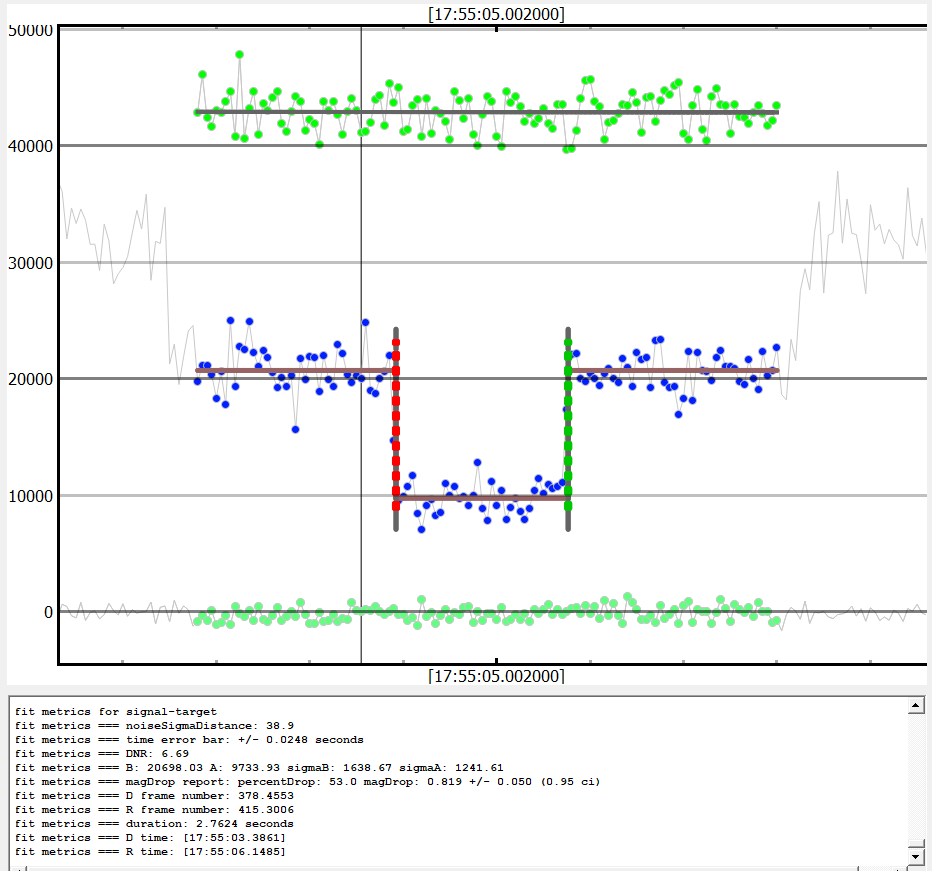Click the red dashed D edge marker
Screen dimensions: 932x871
(396, 423)
